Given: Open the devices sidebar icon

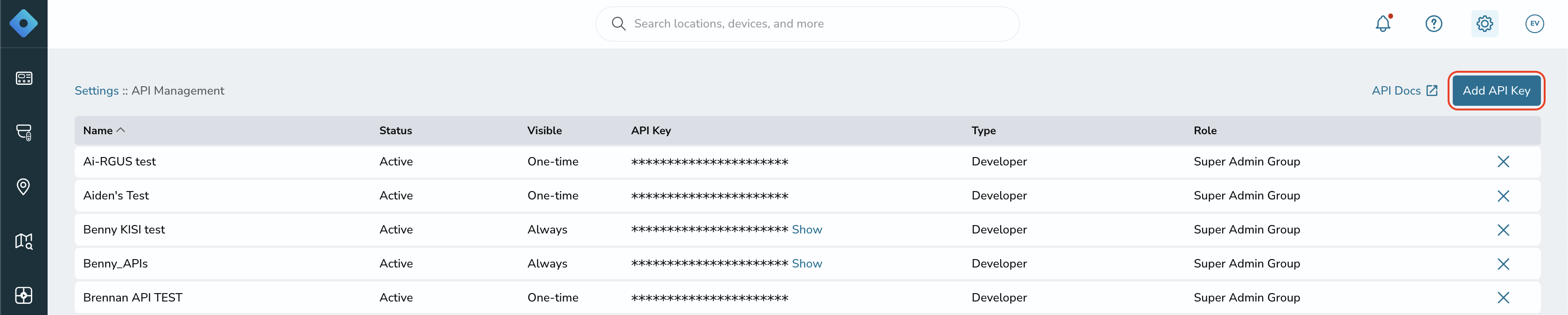Looking at the screenshot, I should click(x=24, y=132).
